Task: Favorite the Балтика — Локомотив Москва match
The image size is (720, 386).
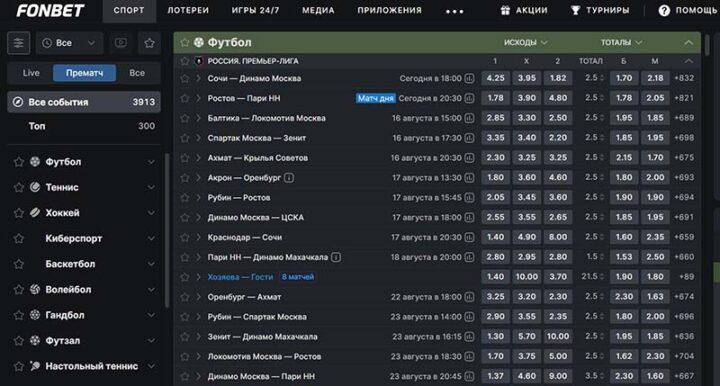Action: click(x=185, y=118)
